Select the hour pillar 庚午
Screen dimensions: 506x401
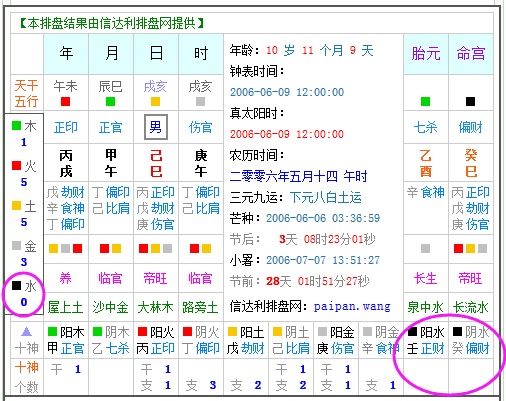201,163
